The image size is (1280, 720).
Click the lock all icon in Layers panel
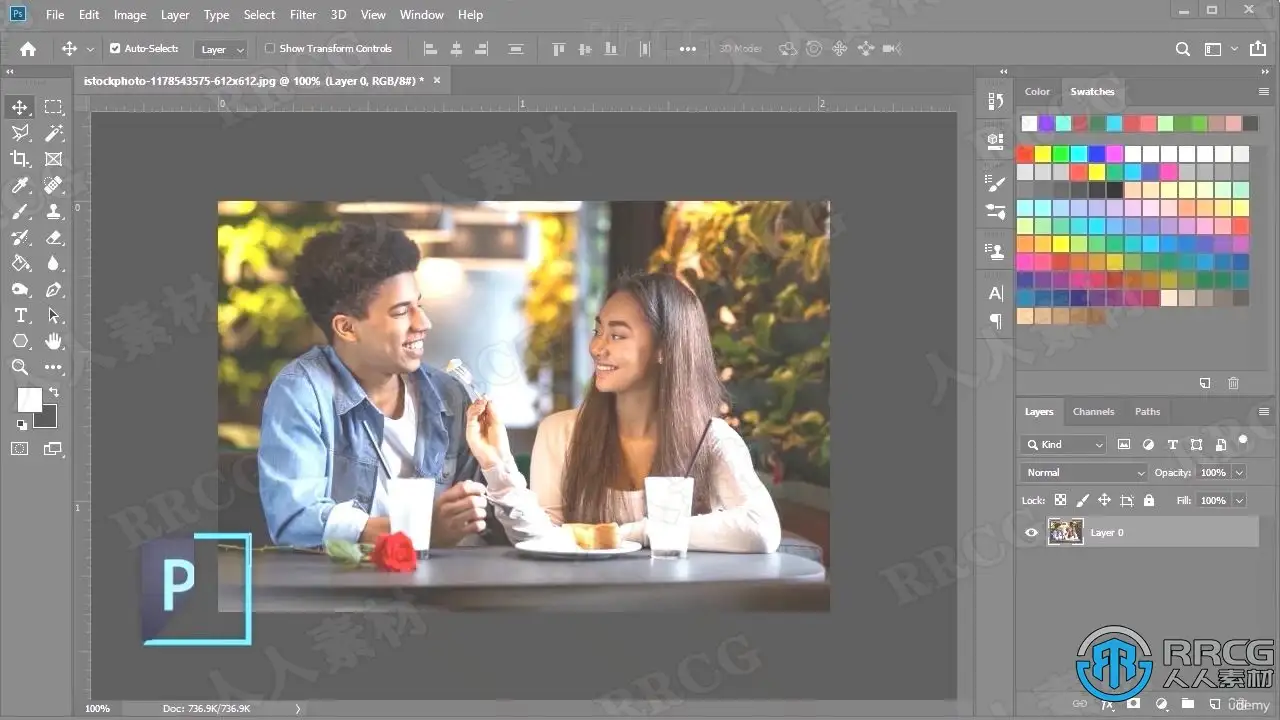pos(1148,500)
